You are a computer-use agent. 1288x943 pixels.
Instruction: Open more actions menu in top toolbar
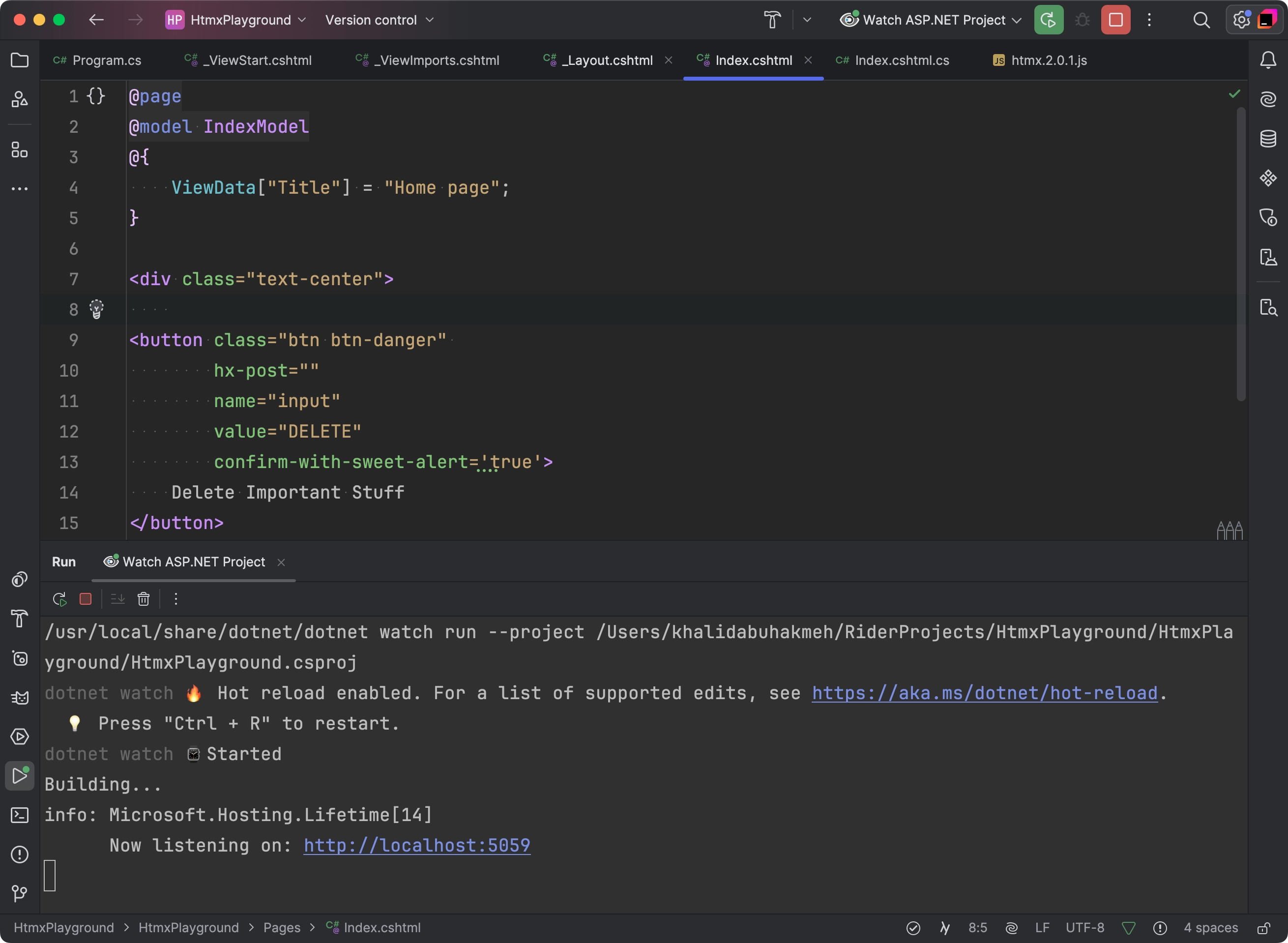1149,20
